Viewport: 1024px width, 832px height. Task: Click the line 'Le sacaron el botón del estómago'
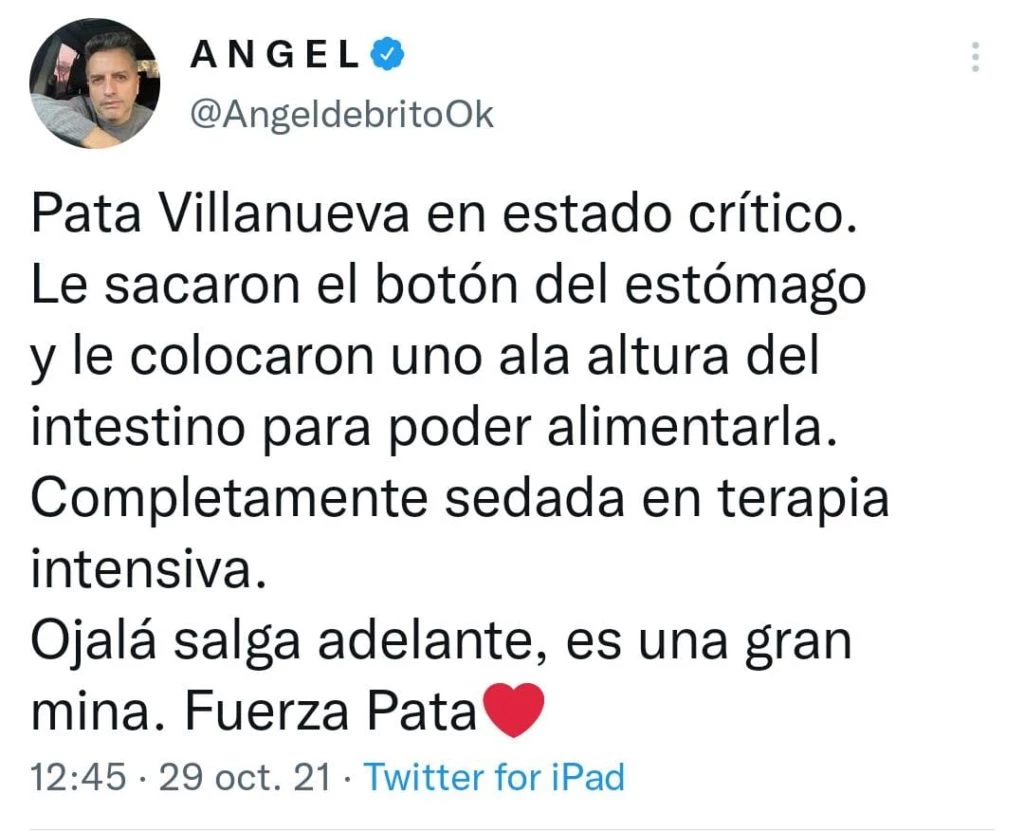tap(449, 286)
